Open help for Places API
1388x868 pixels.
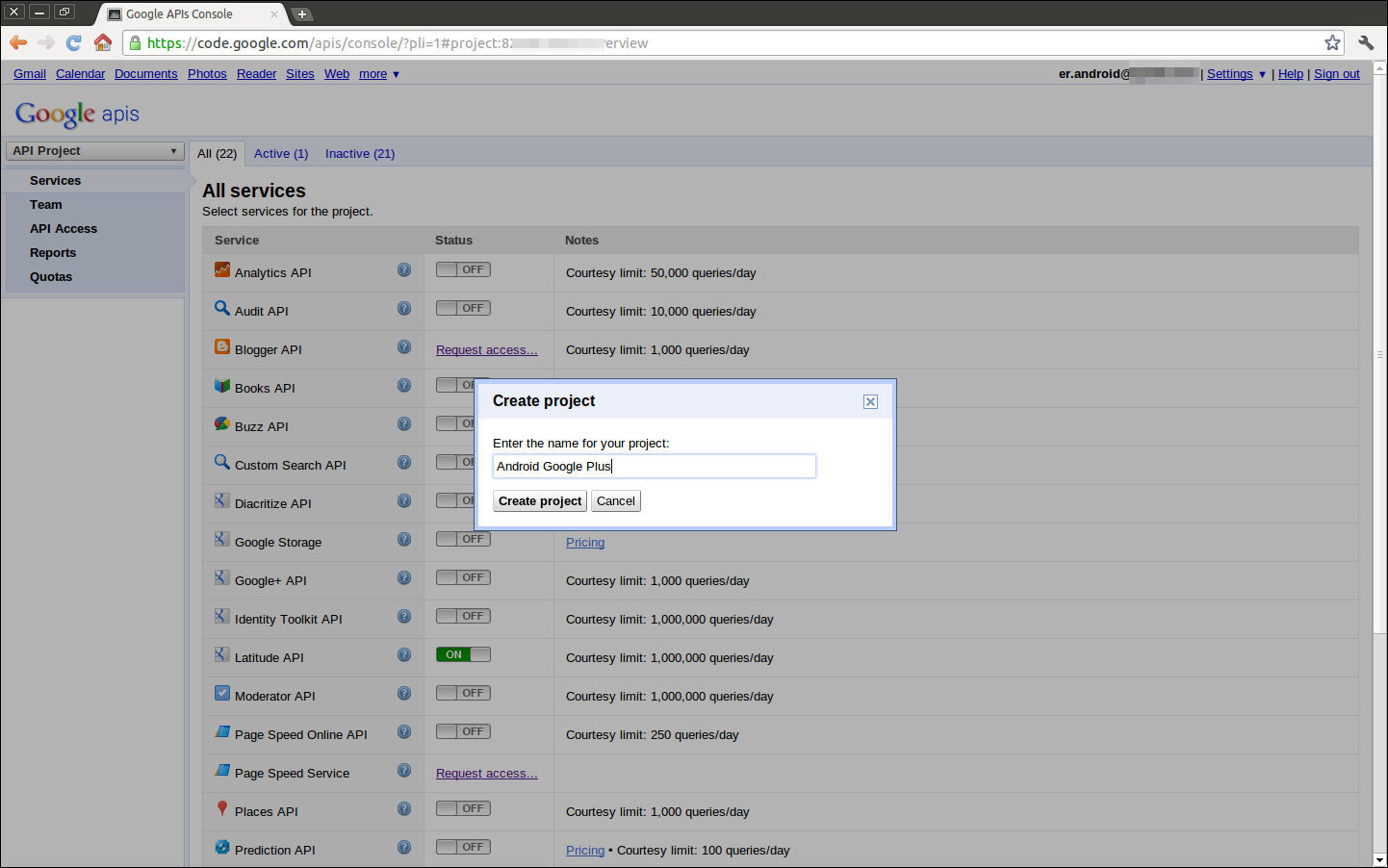pyautogui.click(x=404, y=809)
